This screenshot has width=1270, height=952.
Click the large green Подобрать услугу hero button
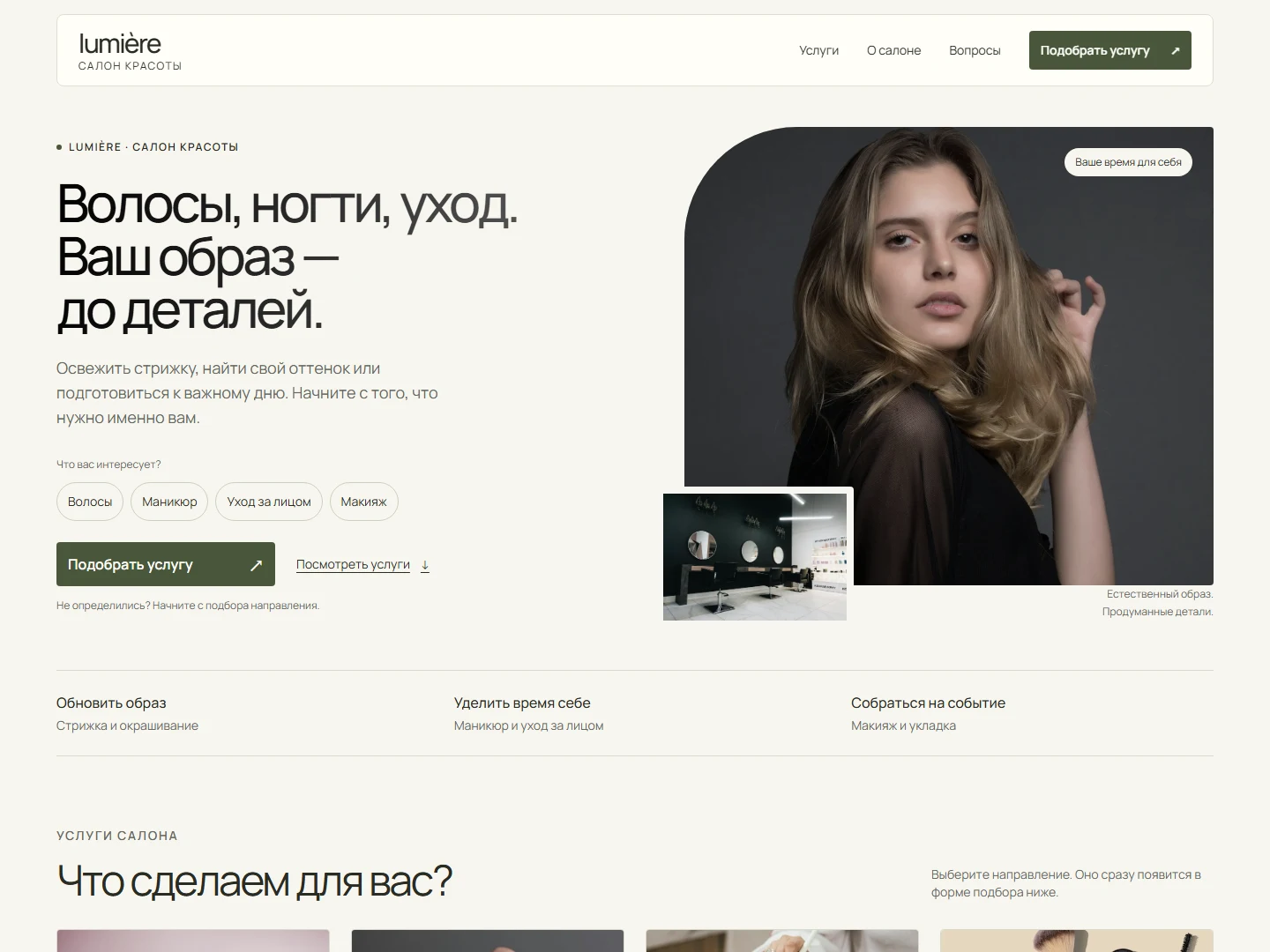coord(166,564)
